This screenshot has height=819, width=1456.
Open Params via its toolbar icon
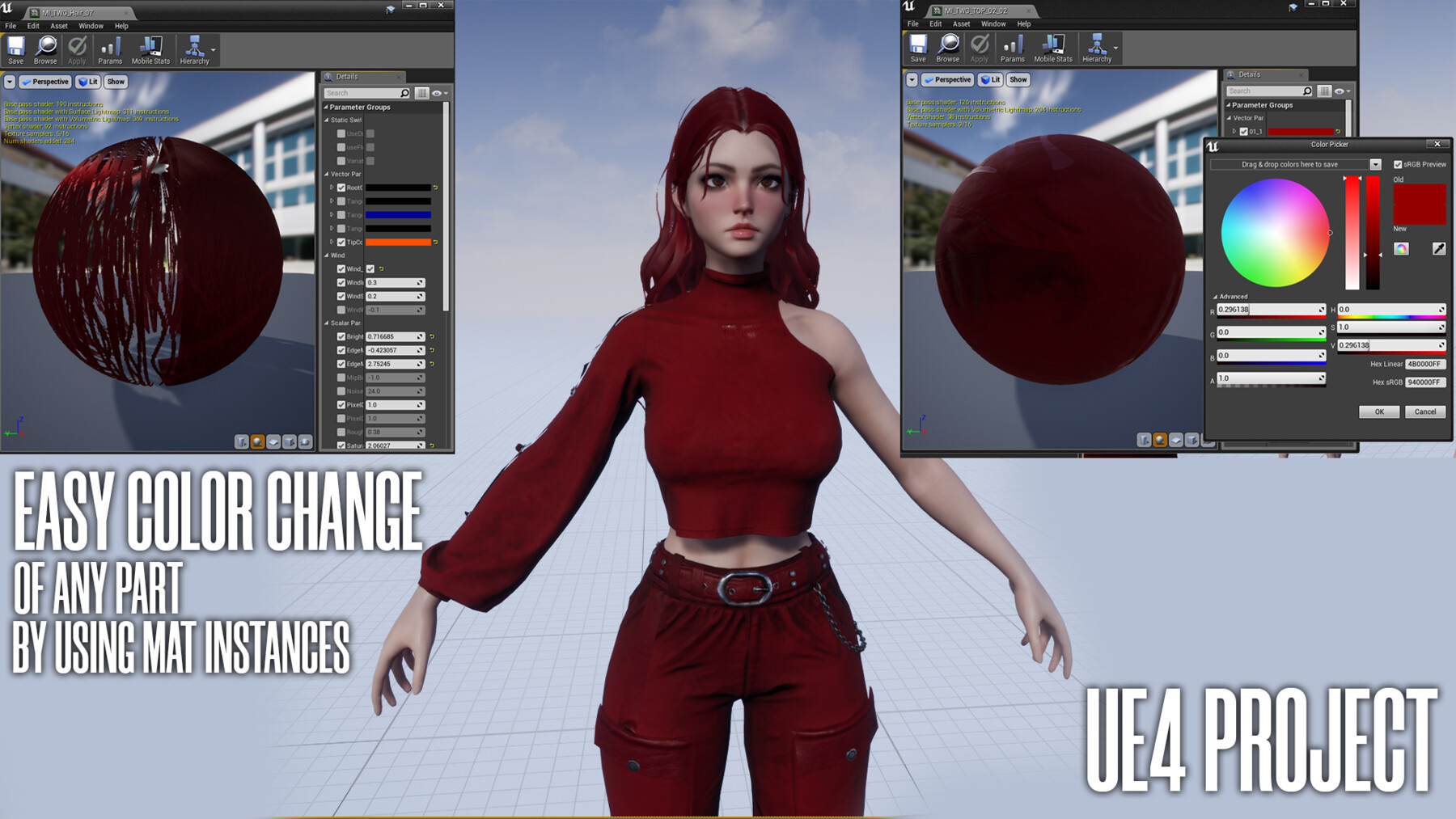point(111,49)
